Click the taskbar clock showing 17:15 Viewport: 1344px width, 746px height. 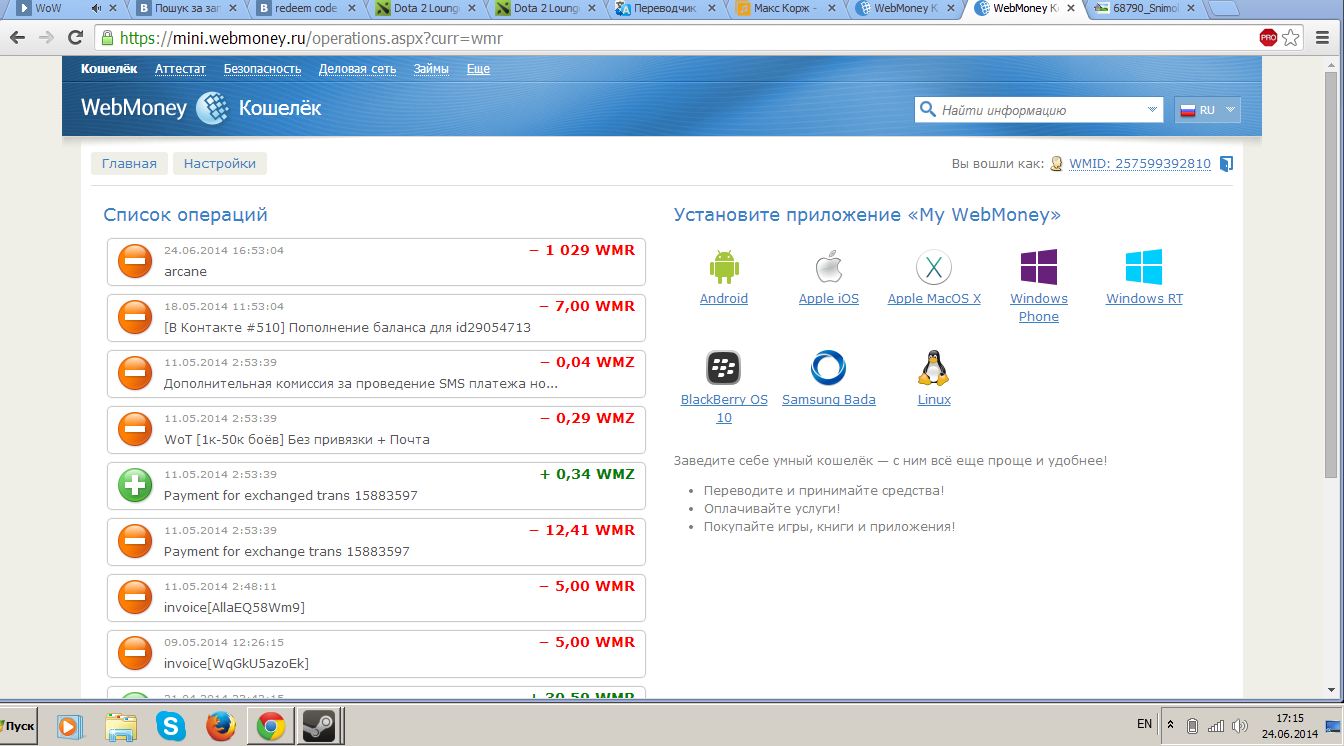tap(1290, 718)
